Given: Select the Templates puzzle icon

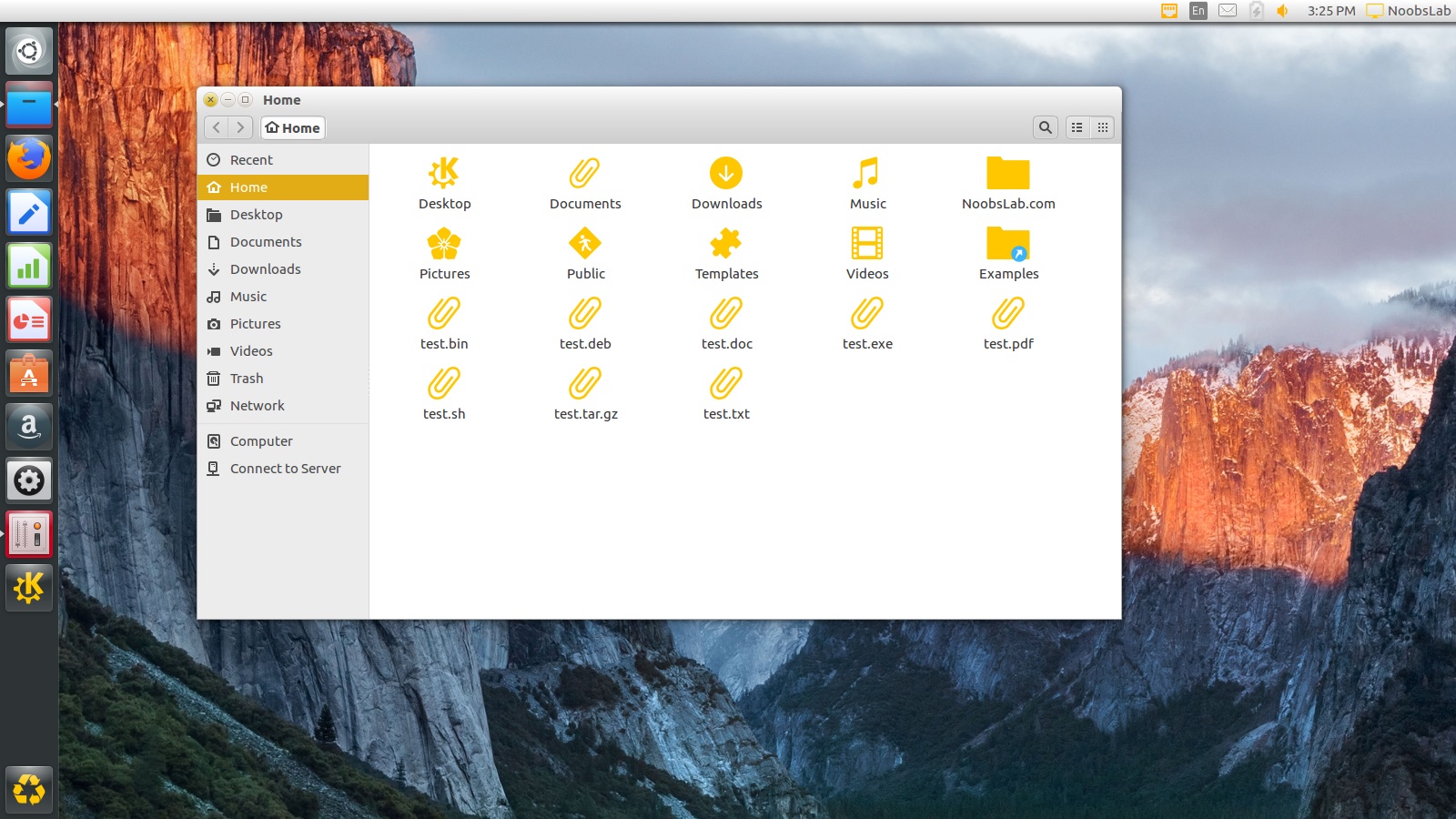Looking at the screenshot, I should (725, 243).
